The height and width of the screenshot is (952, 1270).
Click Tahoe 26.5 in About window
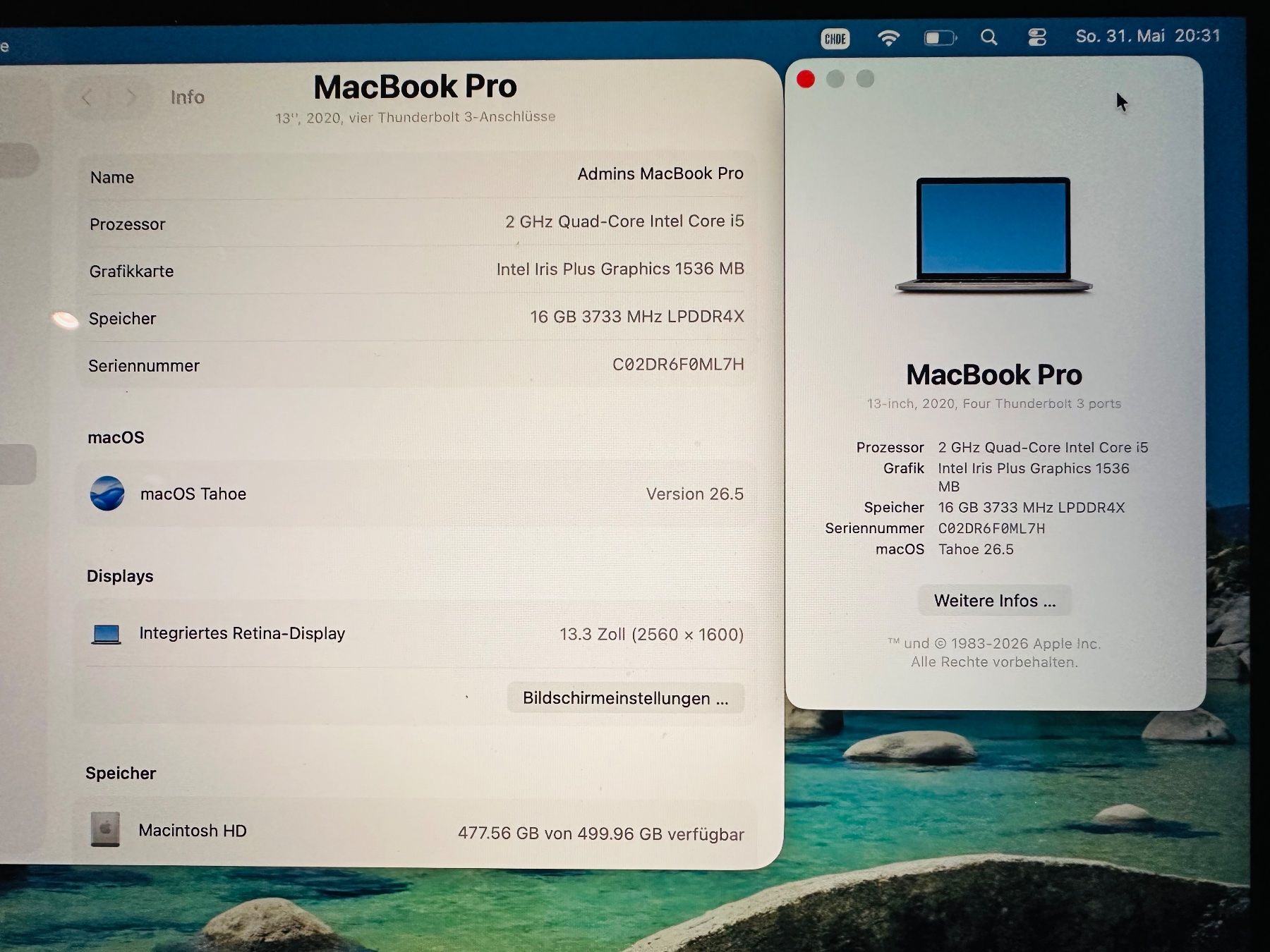(x=976, y=549)
